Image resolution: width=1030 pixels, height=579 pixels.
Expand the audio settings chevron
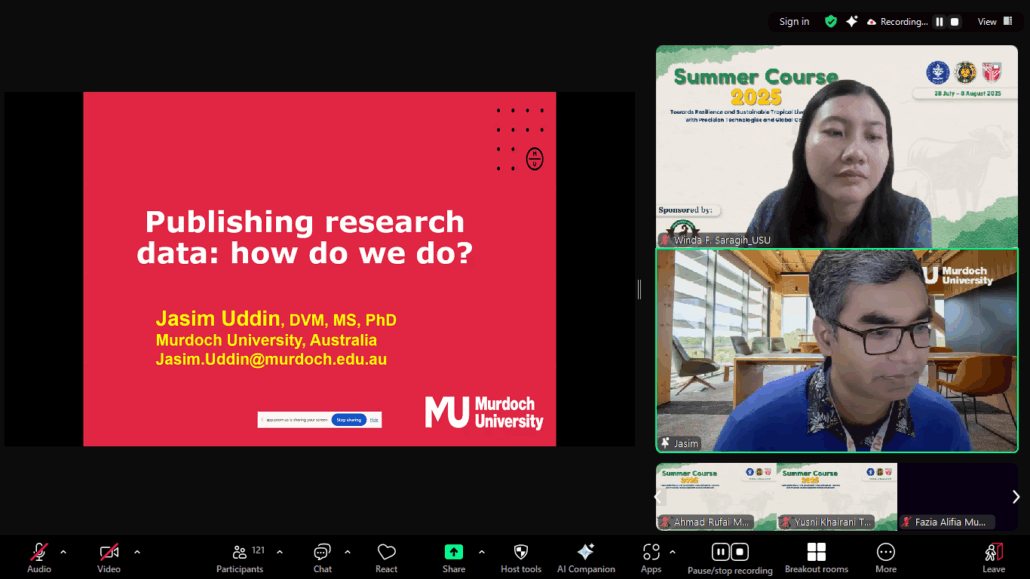(x=63, y=552)
